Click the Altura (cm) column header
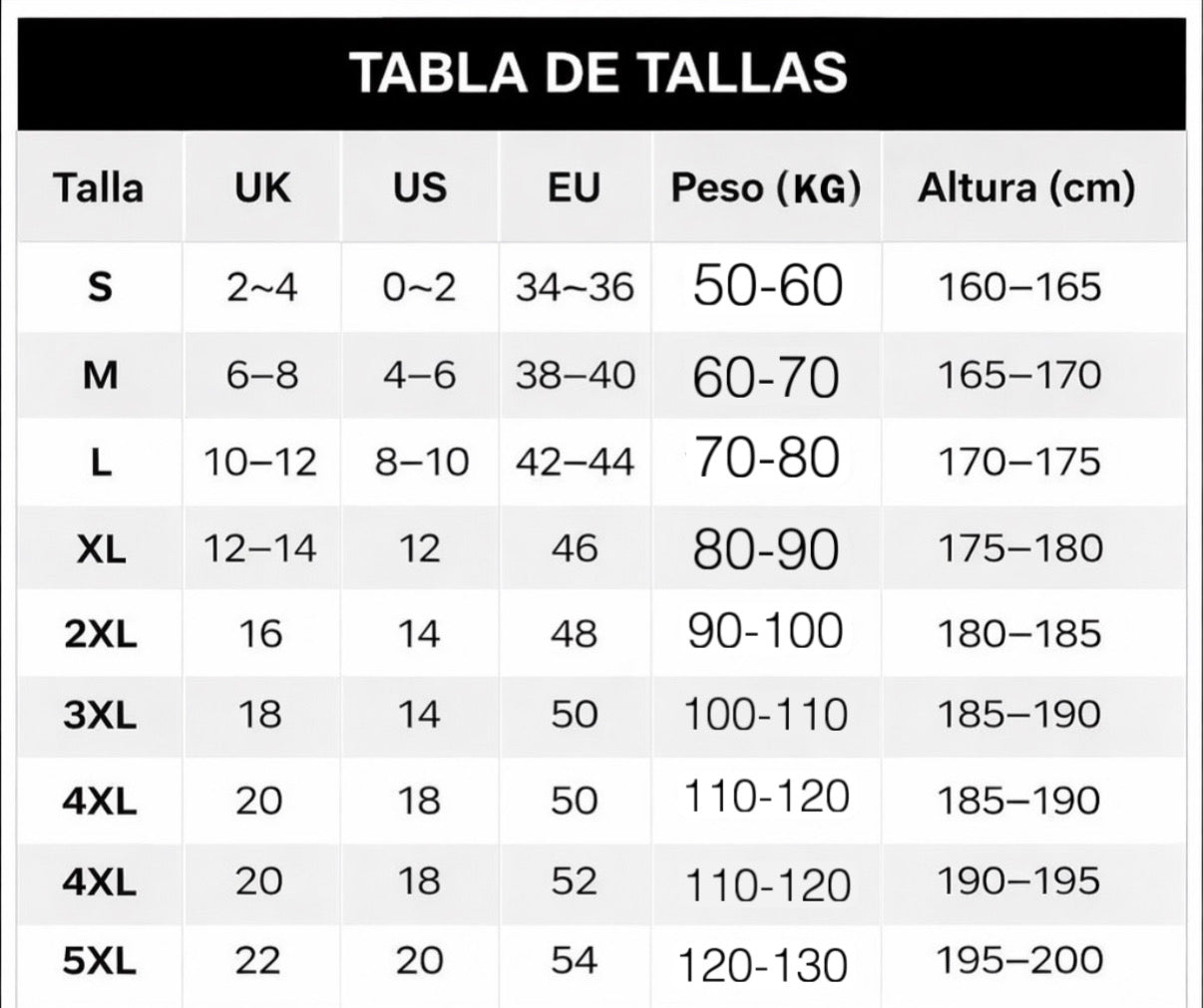Viewport: 1203px width, 1008px height. coord(1025,187)
